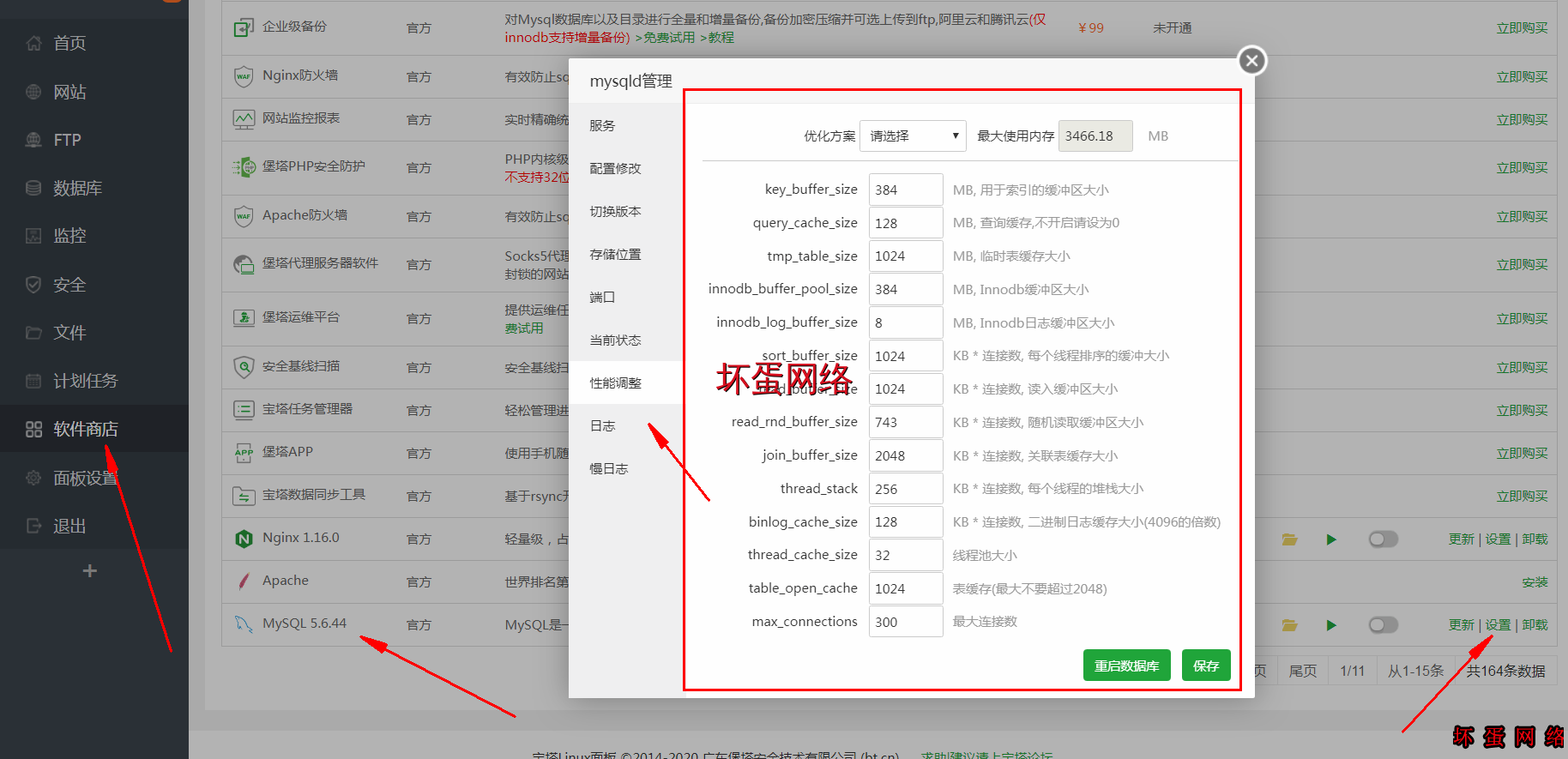
Task: Switch to 日志 tab
Action: pyautogui.click(x=625, y=425)
